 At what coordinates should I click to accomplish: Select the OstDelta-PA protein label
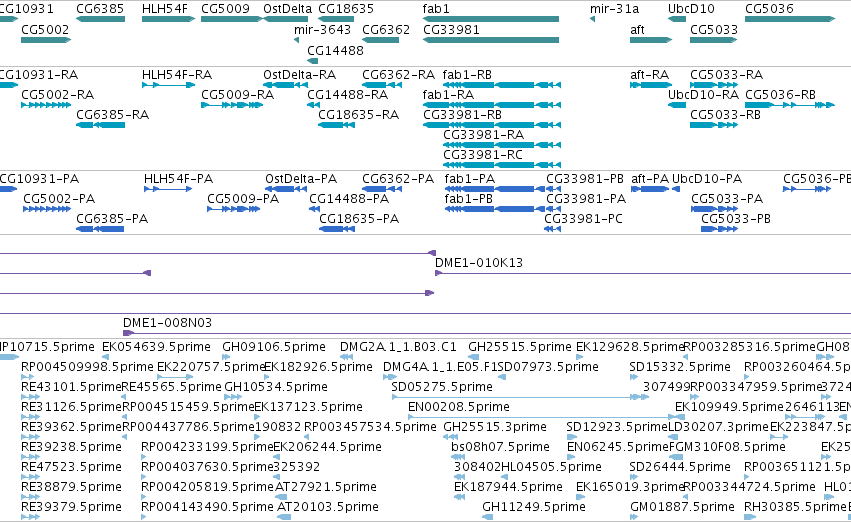pyautogui.click(x=301, y=179)
